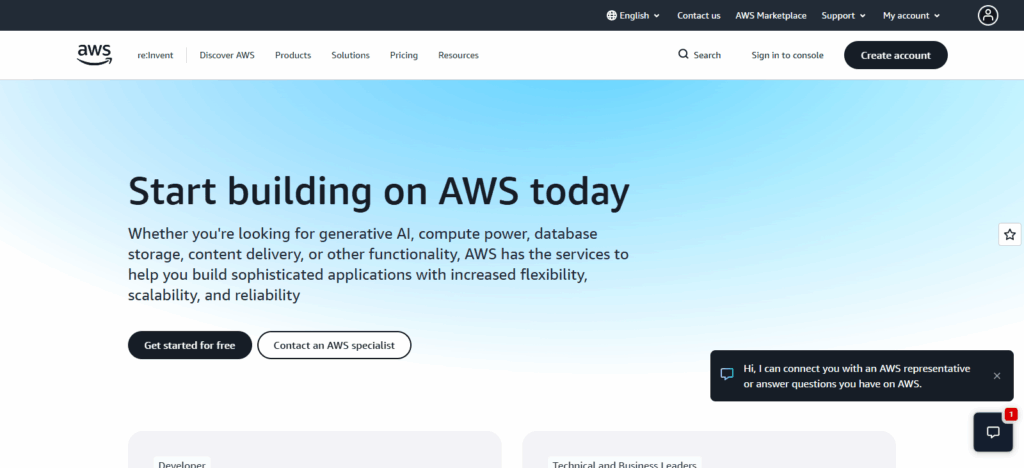The width and height of the screenshot is (1024, 468).
Task: Open the Sign in to console link
Action: (787, 55)
